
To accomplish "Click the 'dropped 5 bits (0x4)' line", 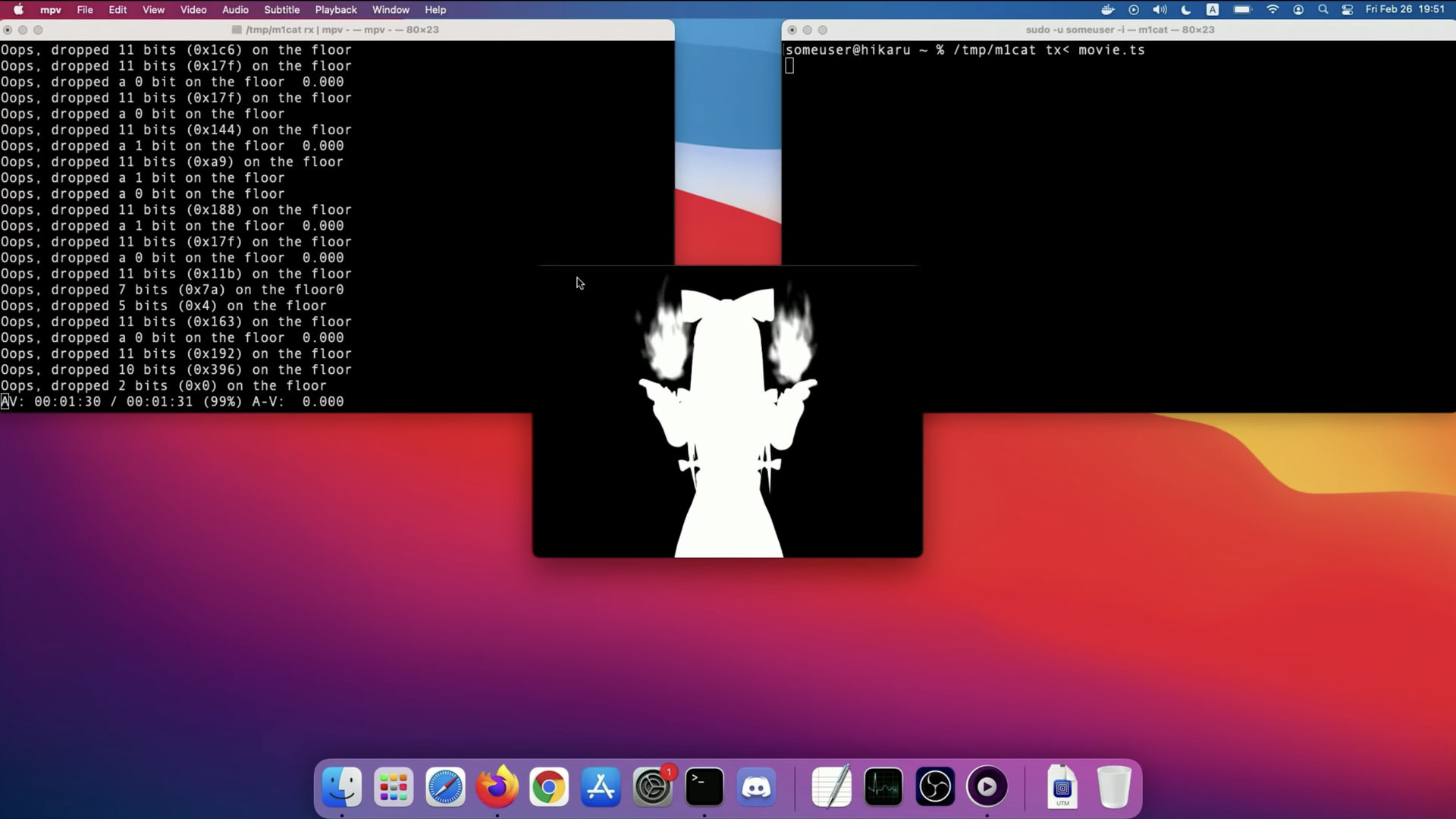I will click(x=163, y=306).
